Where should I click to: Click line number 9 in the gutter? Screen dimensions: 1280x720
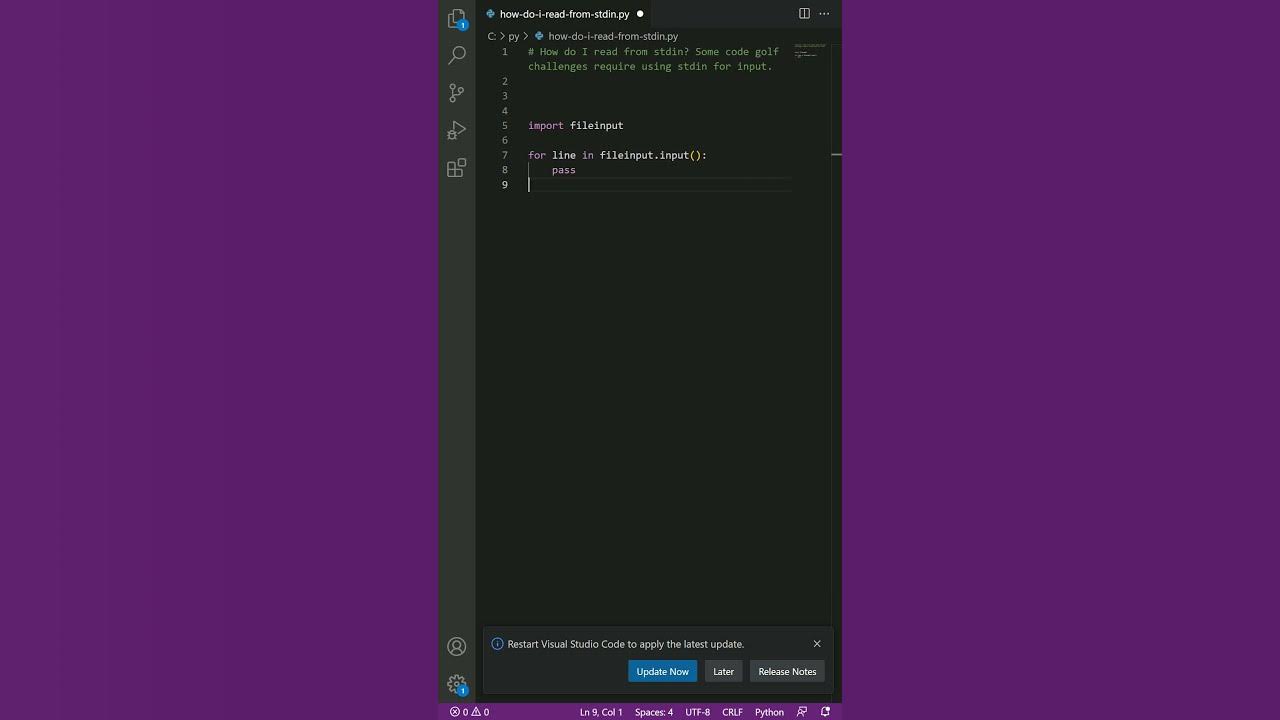(505, 185)
